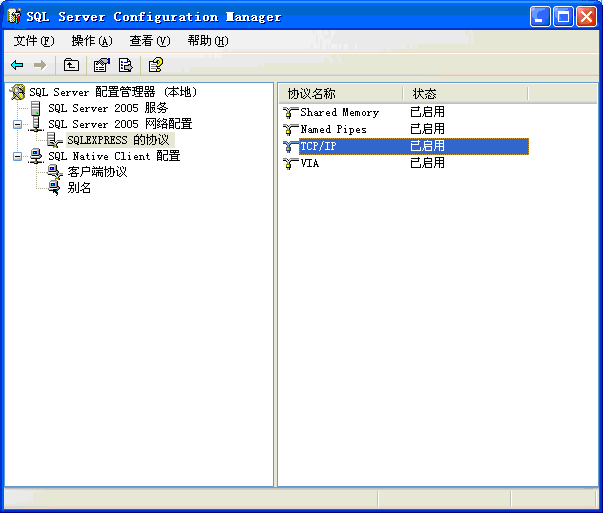603x513 pixels.
Task: Click 已启用 status of VIA
Action: click(x=427, y=163)
